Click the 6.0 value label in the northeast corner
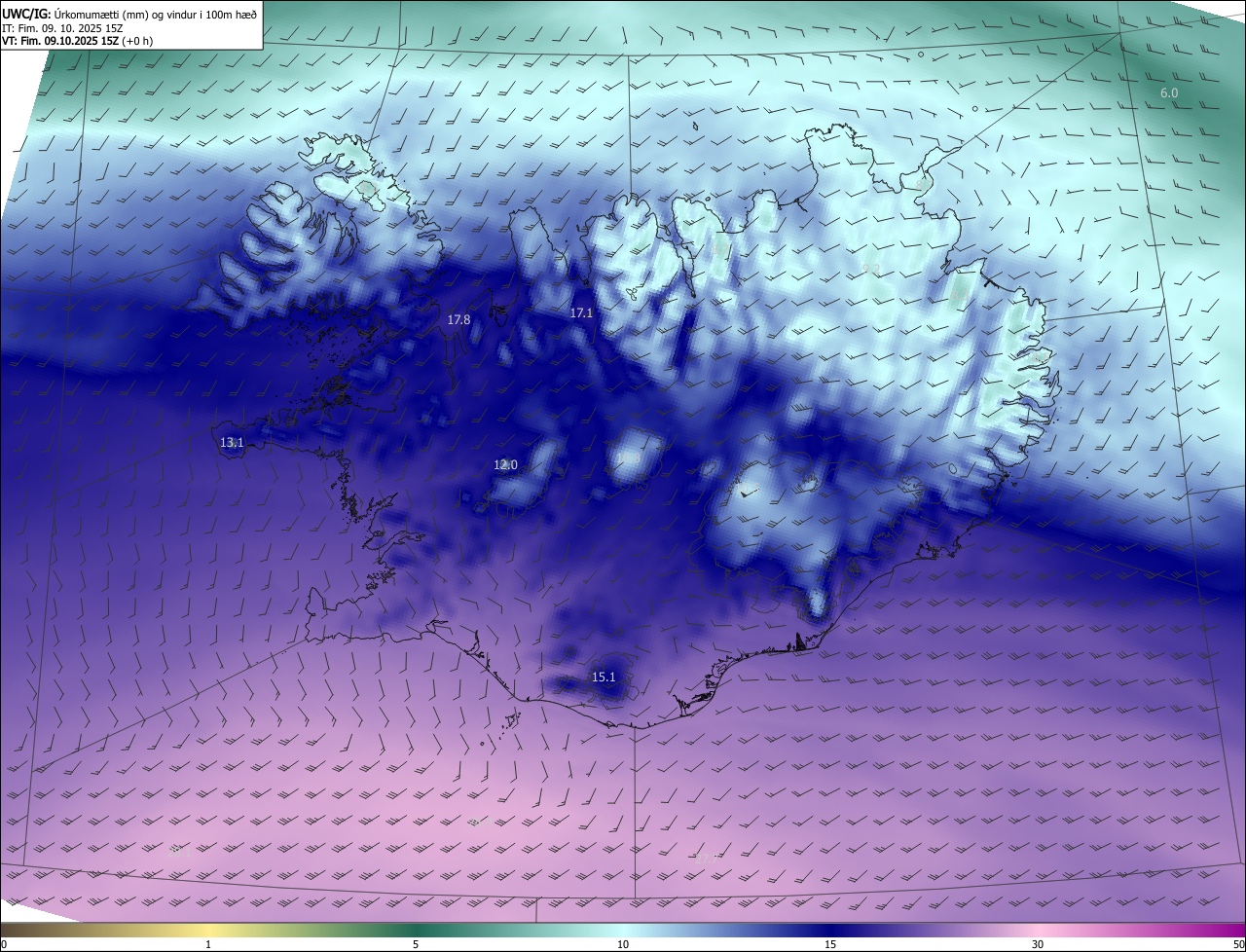Image resolution: width=1246 pixels, height=952 pixels. point(1169,92)
